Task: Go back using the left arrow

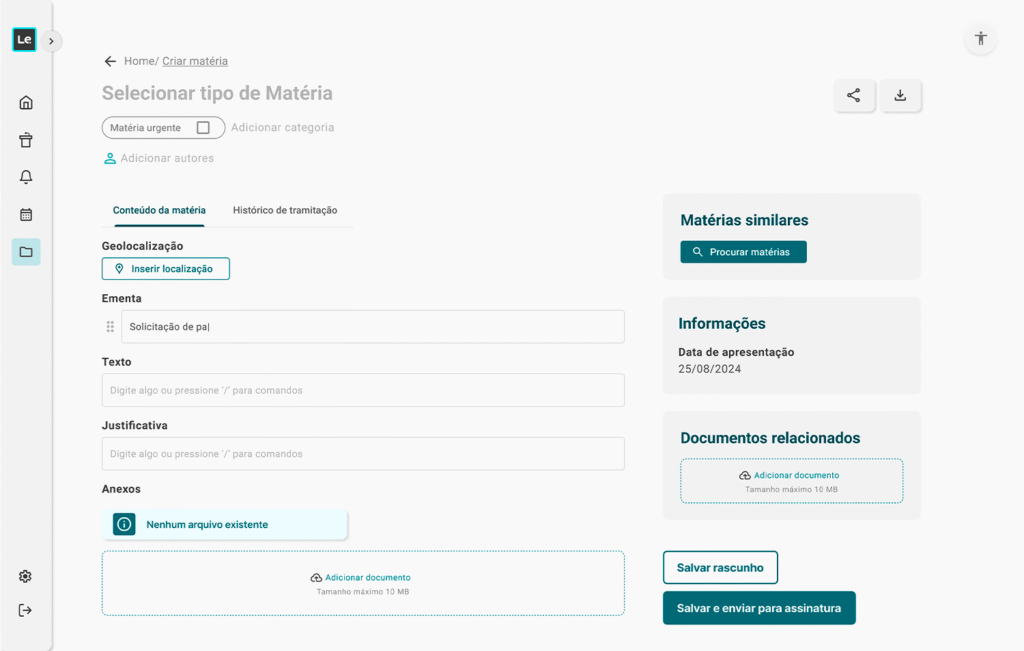Action: point(110,61)
